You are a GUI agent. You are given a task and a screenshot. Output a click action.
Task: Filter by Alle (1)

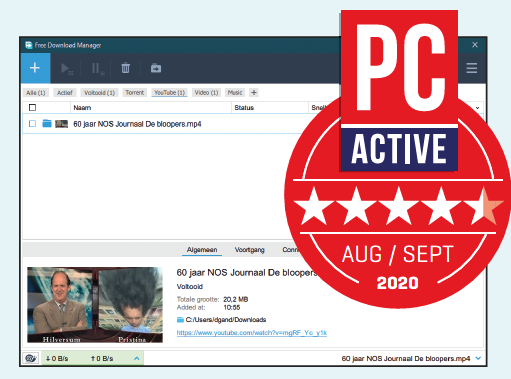click(36, 93)
